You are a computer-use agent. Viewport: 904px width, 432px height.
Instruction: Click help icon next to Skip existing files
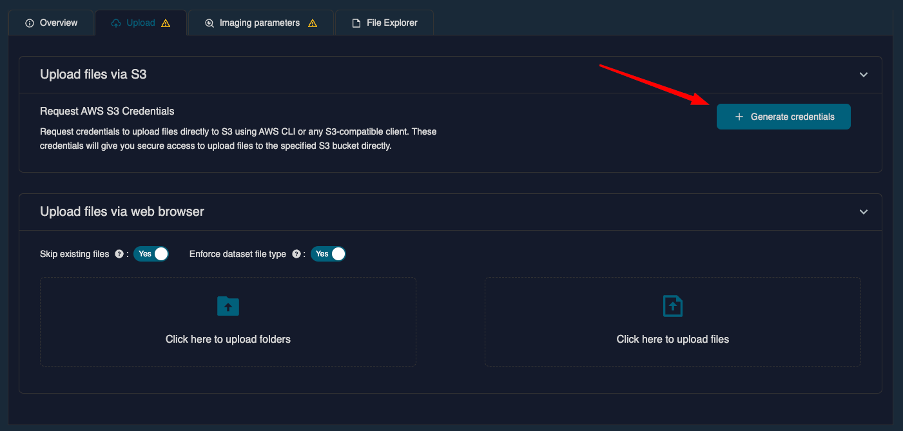(x=119, y=254)
